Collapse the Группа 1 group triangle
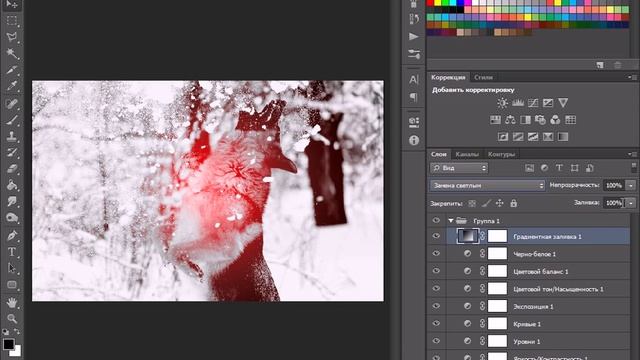Viewport: 640px width, 360px height. 451,221
